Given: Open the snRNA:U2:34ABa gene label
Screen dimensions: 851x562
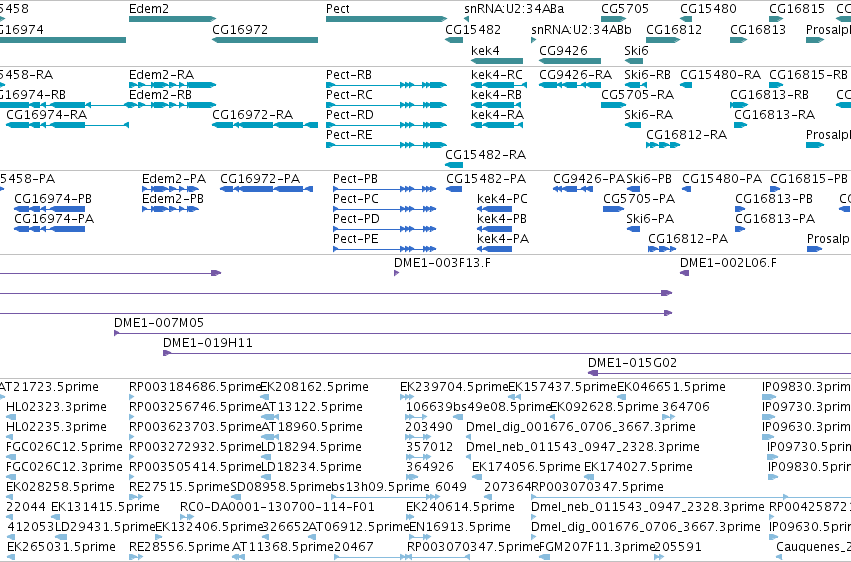Looking at the screenshot, I should [514, 9].
